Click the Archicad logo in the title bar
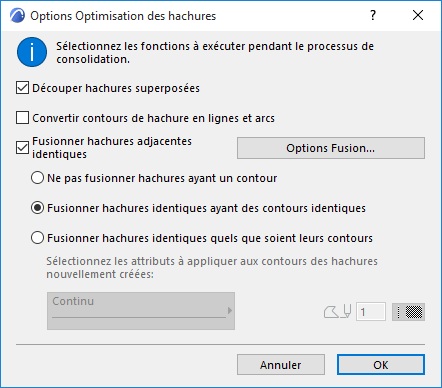Screen dimensions: 442x388 [x=17, y=15]
